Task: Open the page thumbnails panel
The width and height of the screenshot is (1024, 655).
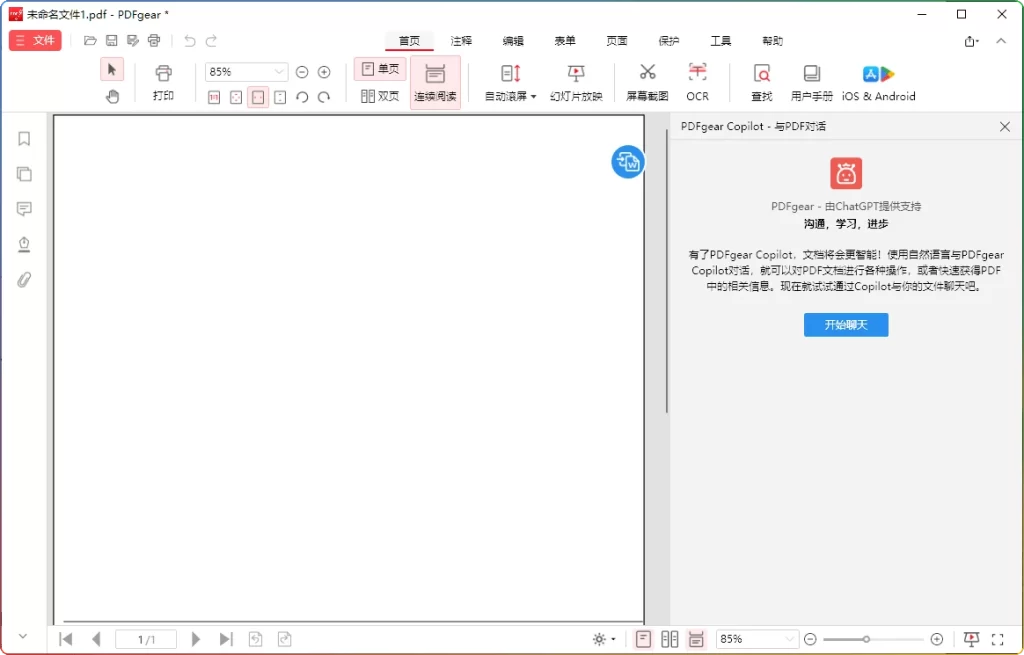Action: (x=24, y=174)
